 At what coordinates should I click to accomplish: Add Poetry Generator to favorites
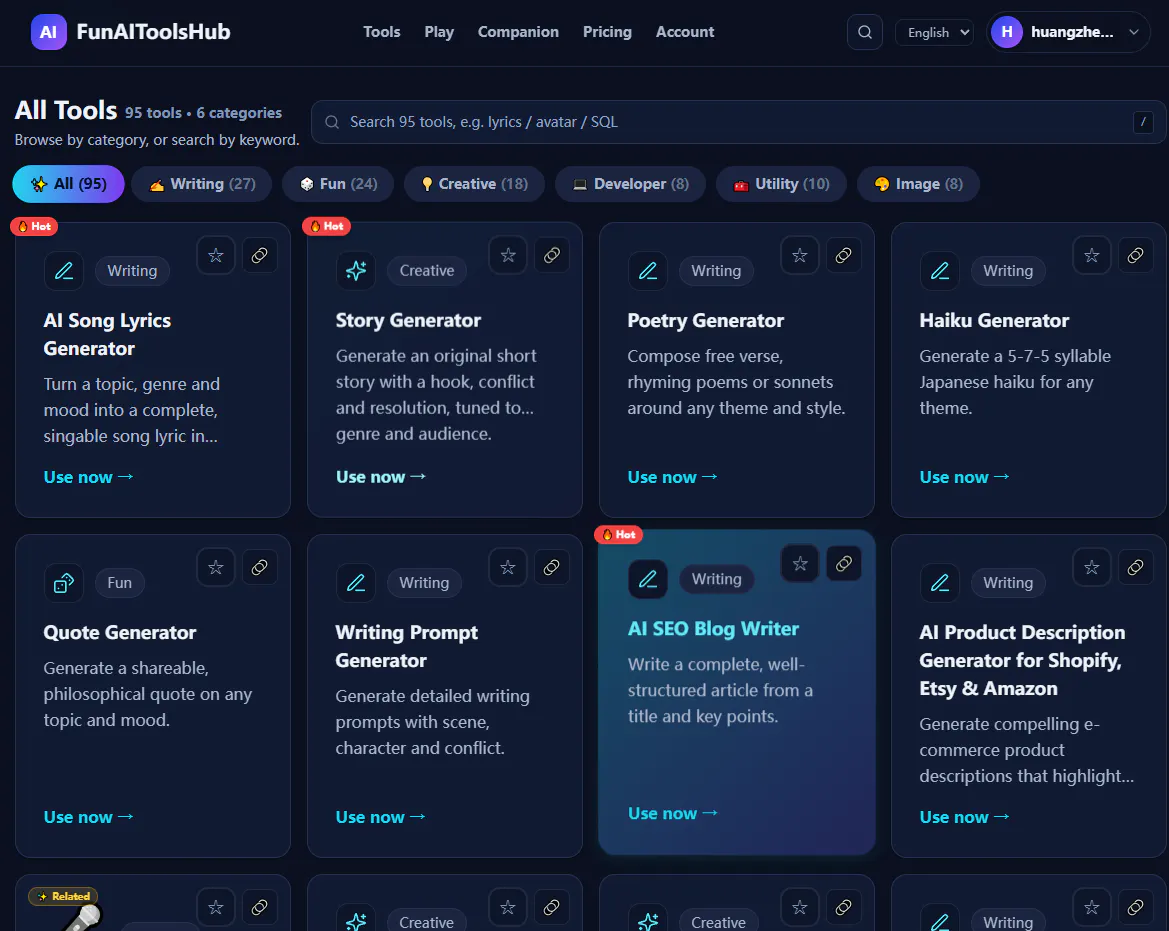[x=800, y=256]
